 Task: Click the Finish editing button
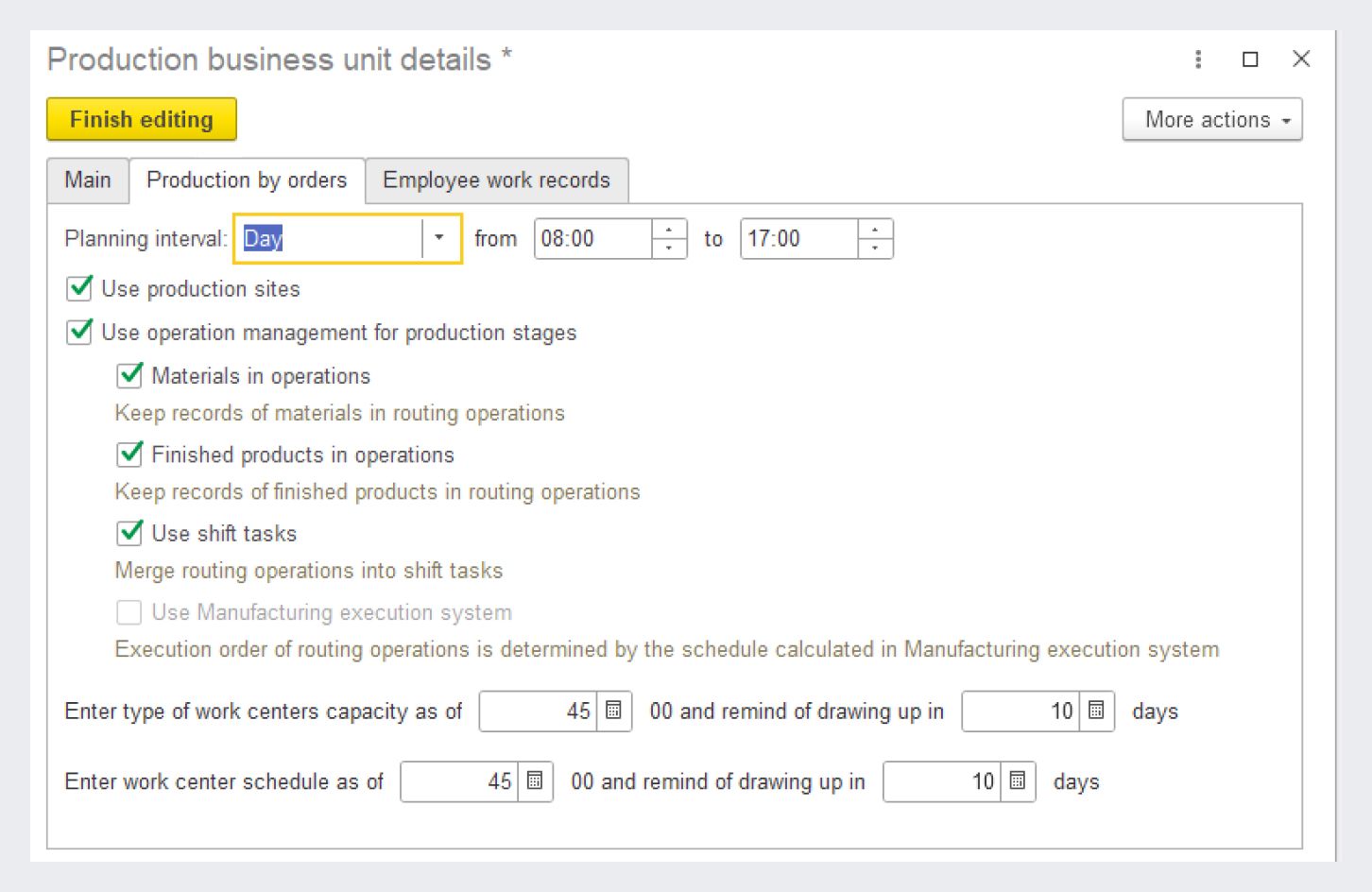pos(142,120)
